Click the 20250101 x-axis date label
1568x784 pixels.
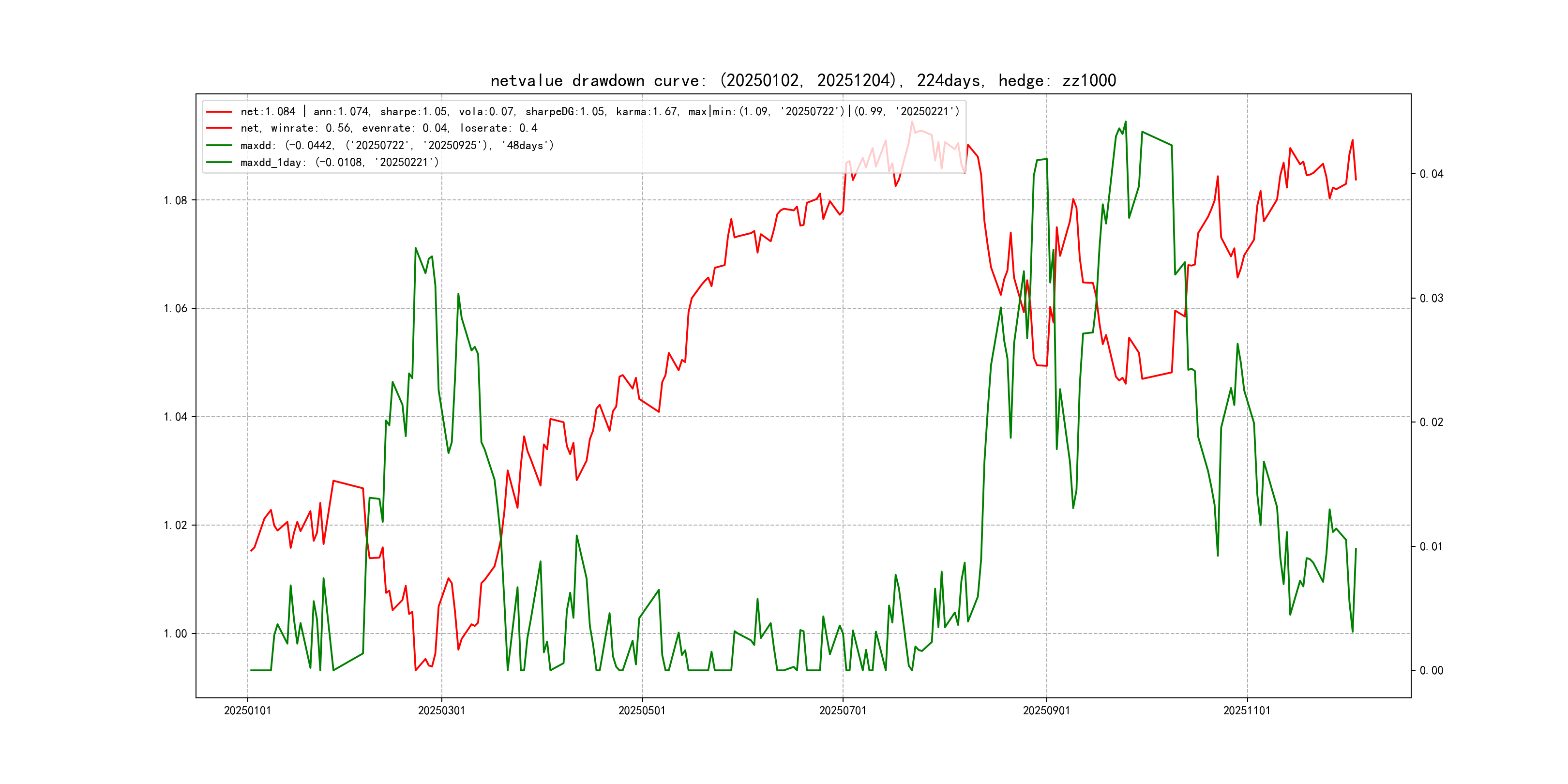pyautogui.click(x=247, y=710)
